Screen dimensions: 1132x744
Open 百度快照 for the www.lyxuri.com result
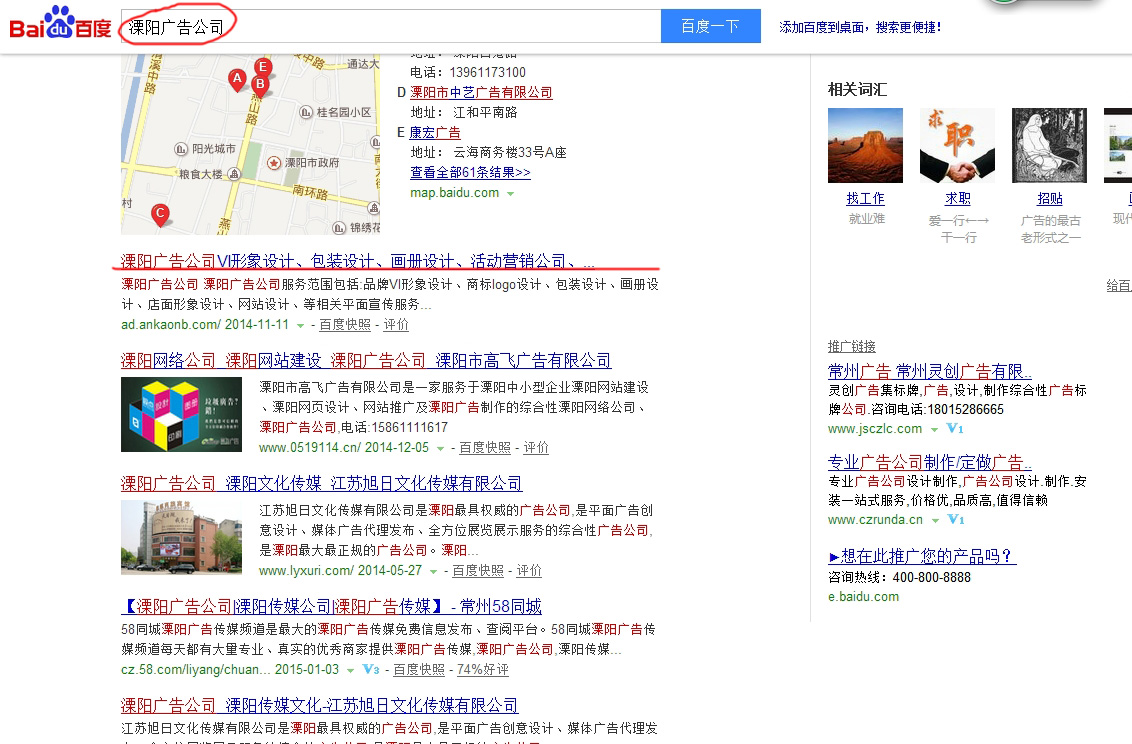[478, 570]
